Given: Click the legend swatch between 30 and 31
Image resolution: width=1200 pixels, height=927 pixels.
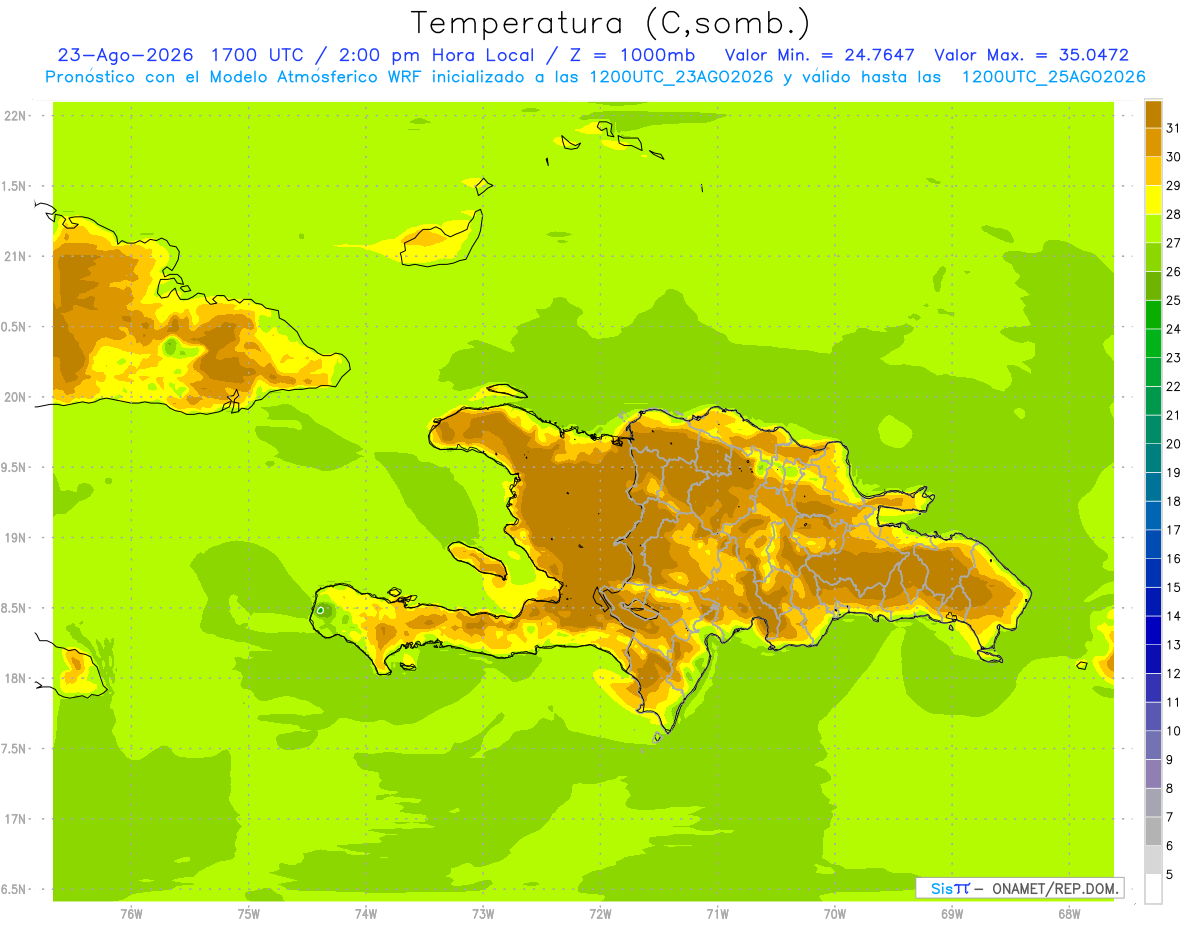Looking at the screenshot, I should pyautogui.click(x=1153, y=142).
